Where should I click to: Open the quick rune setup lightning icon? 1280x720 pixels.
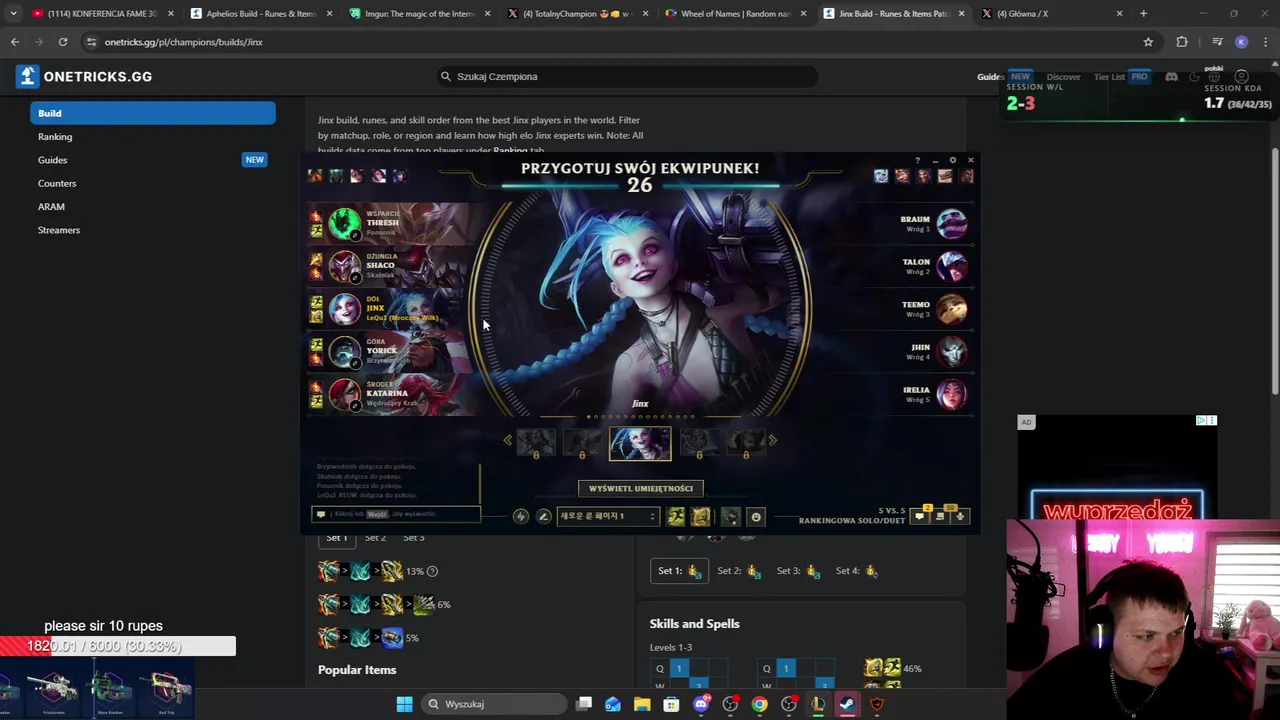click(x=520, y=516)
